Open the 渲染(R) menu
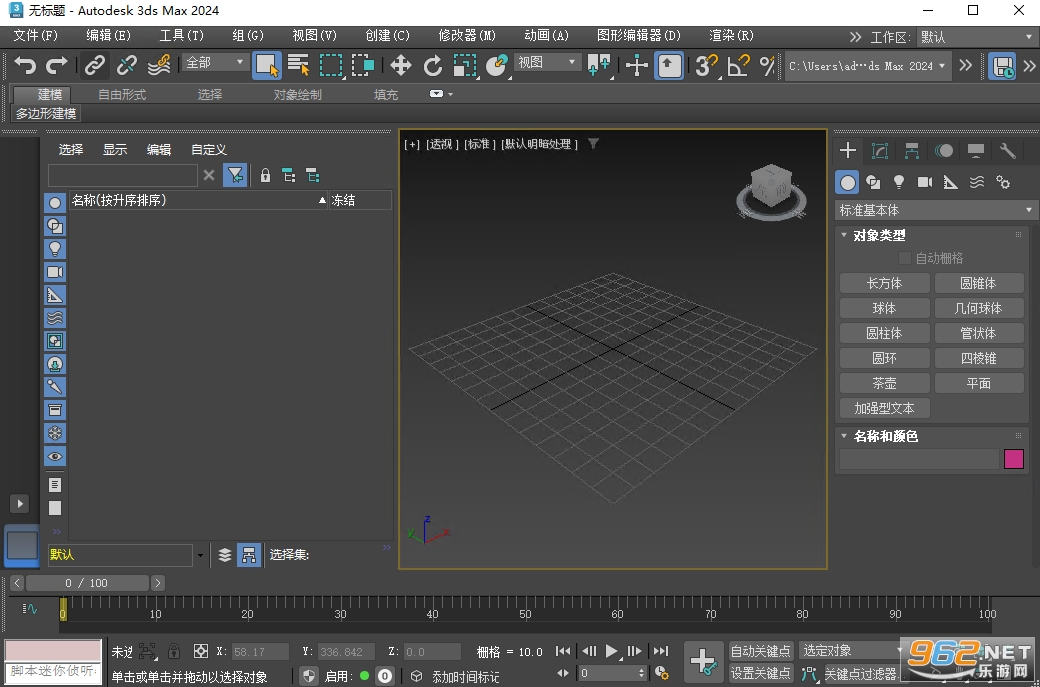Viewport: 1040px width, 687px height. pos(732,35)
